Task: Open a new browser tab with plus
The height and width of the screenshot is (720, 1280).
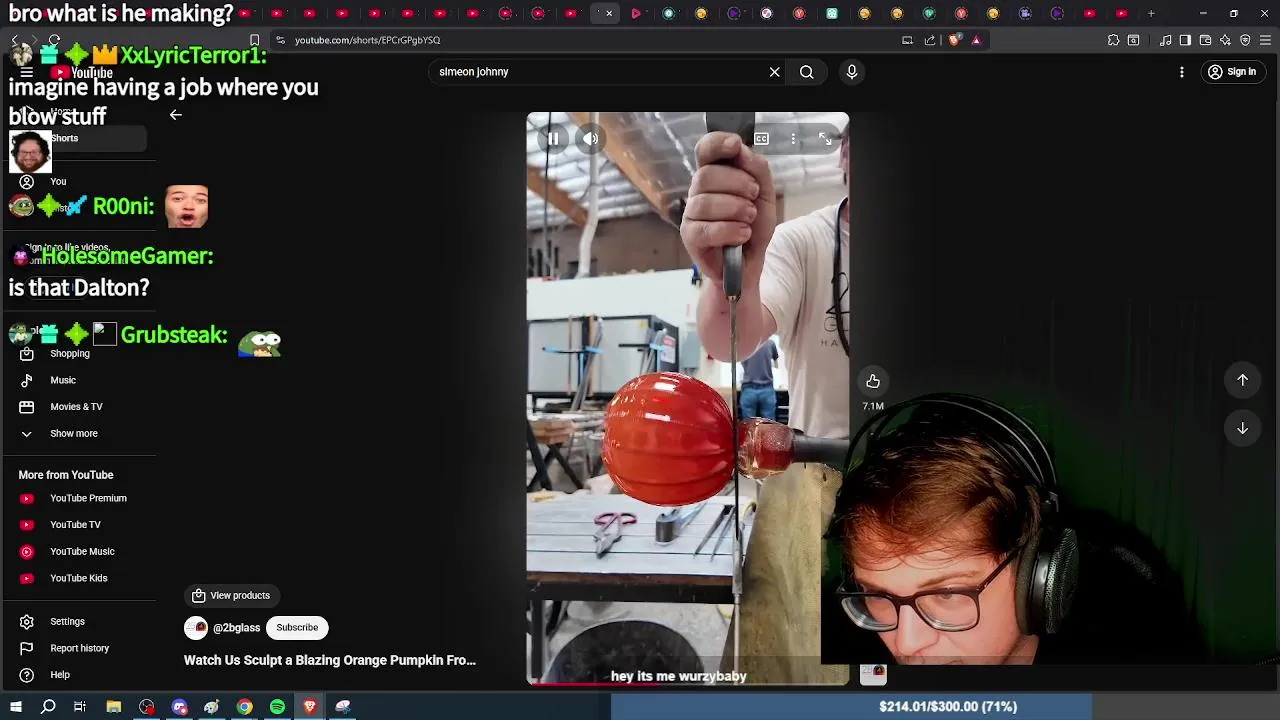Action: tap(1151, 14)
